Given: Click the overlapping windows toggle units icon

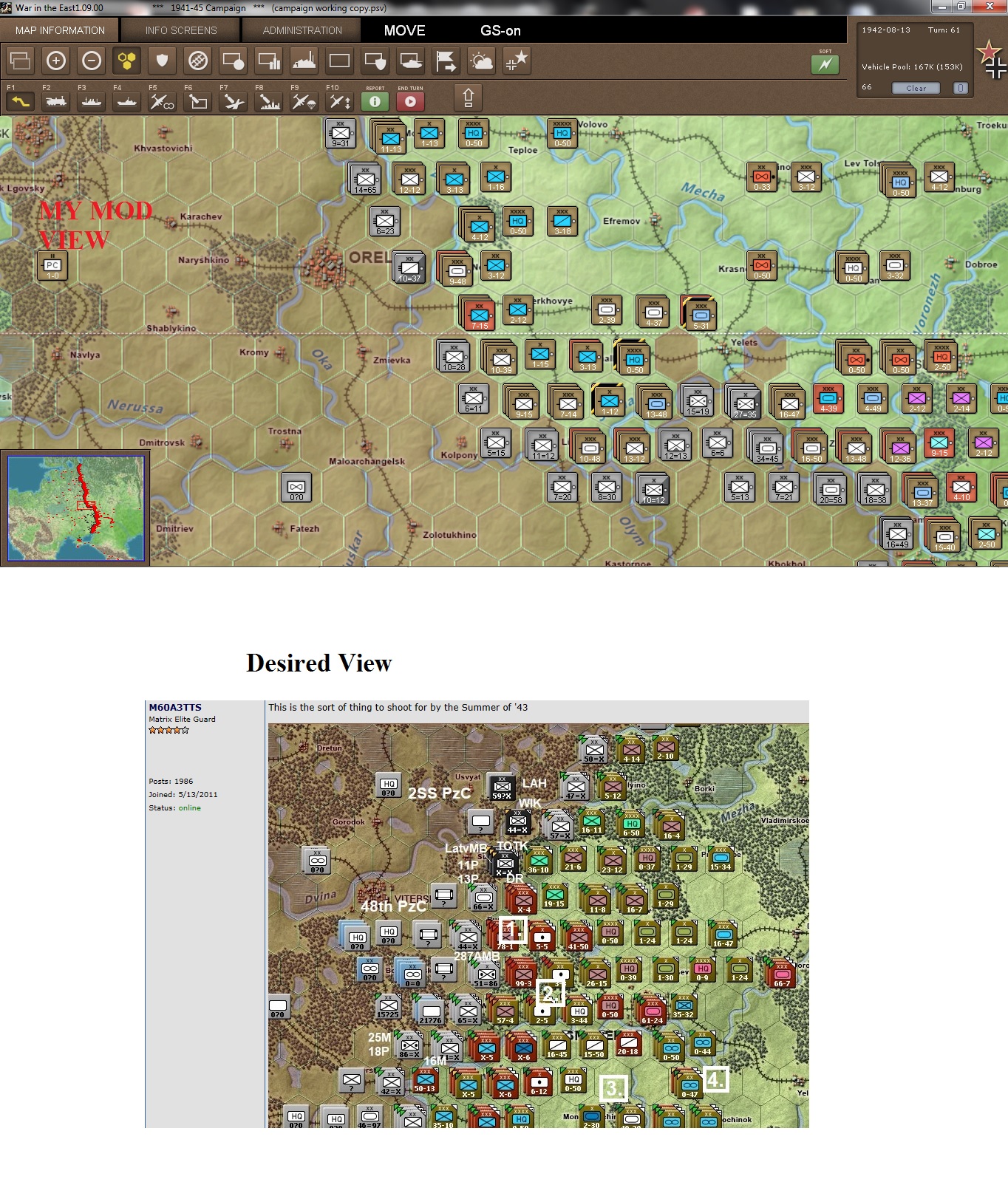Looking at the screenshot, I should point(21,61).
